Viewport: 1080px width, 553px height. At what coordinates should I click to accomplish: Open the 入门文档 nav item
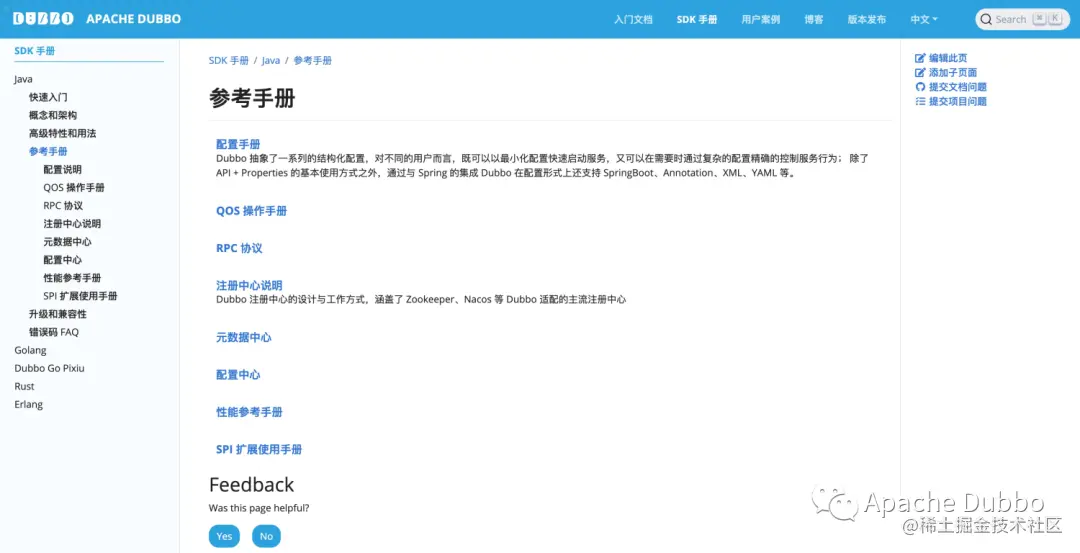(633, 19)
